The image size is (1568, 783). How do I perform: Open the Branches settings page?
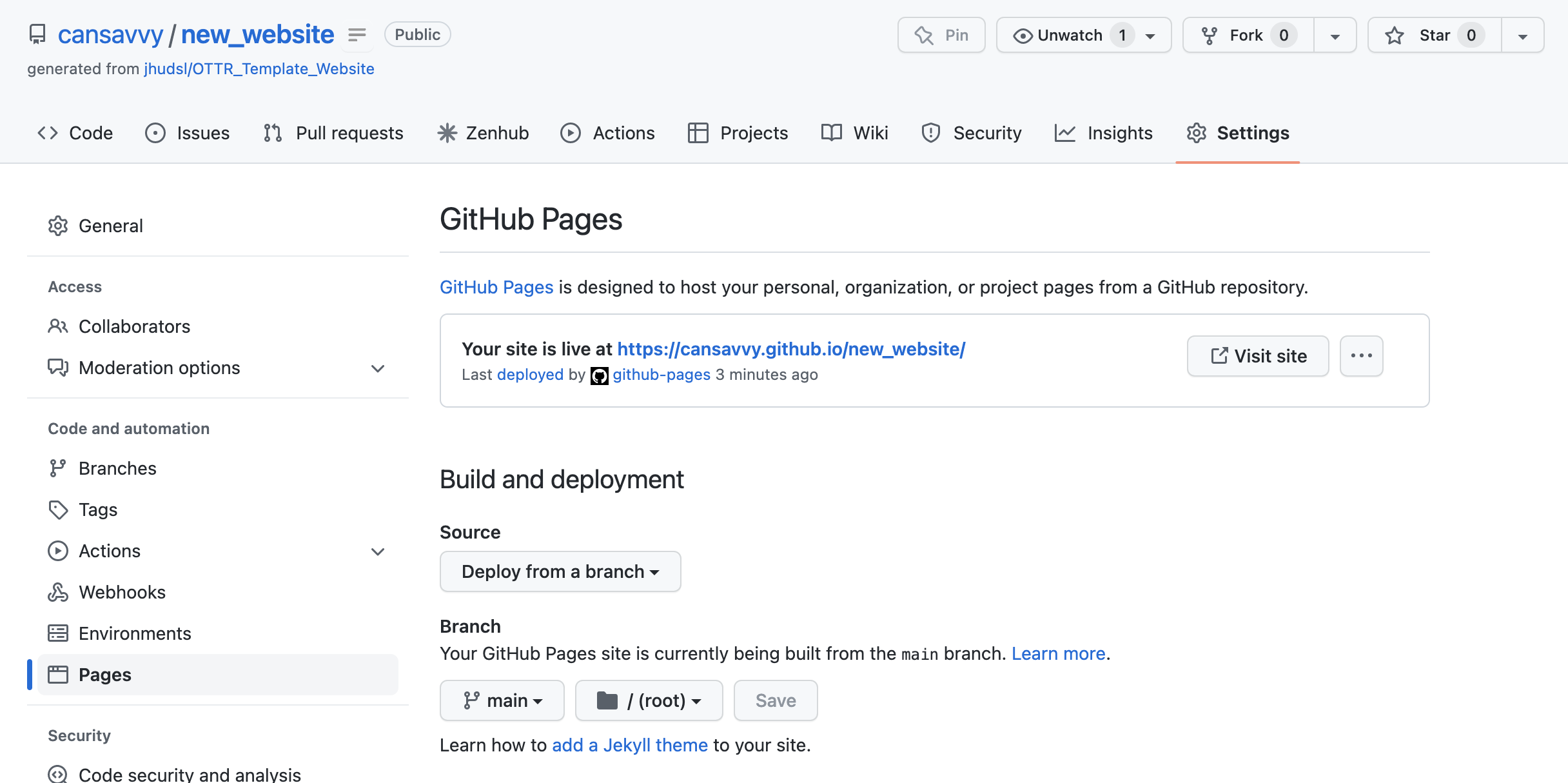click(117, 468)
